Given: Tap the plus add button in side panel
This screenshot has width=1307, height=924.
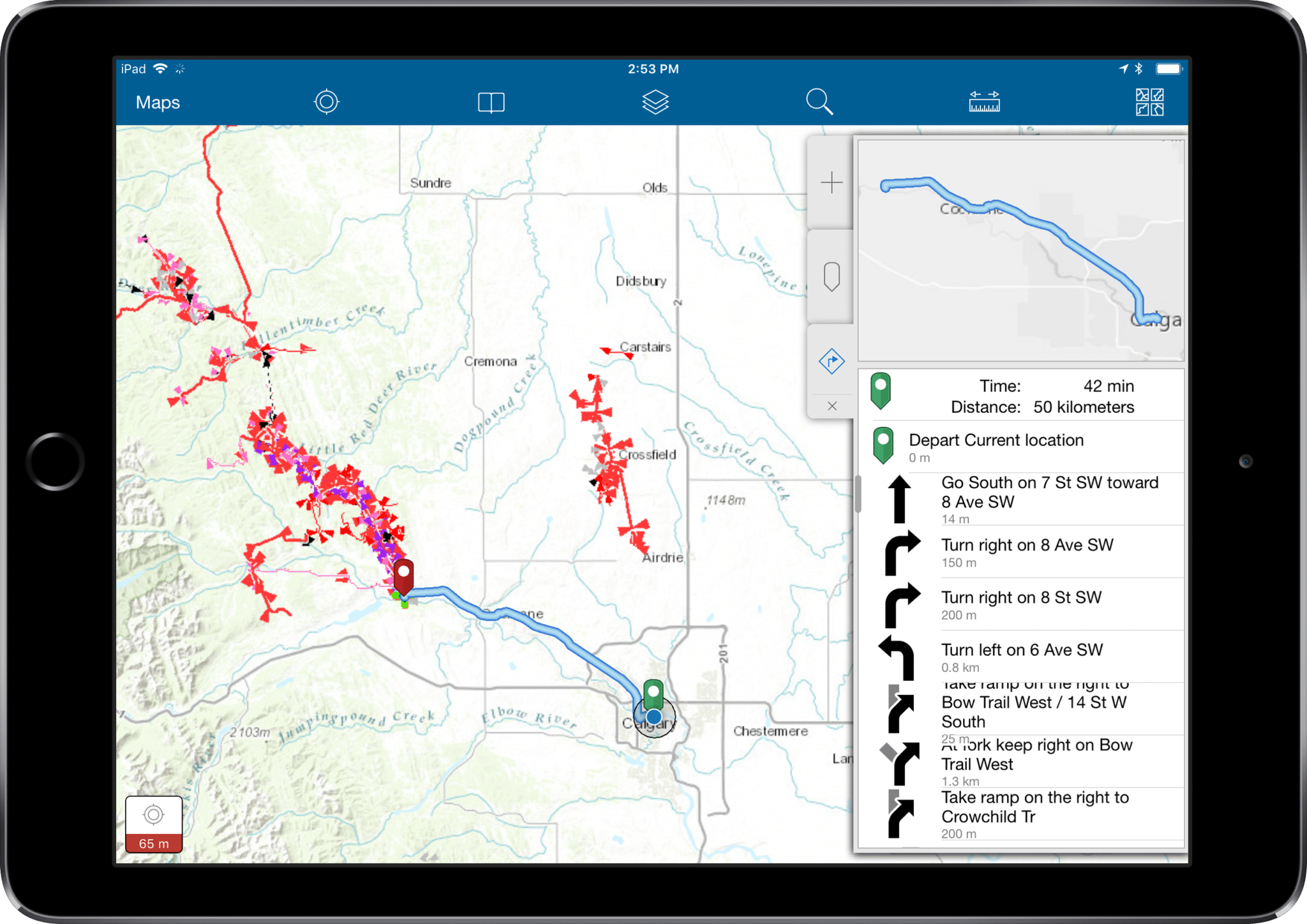Looking at the screenshot, I should [x=832, y=183].
